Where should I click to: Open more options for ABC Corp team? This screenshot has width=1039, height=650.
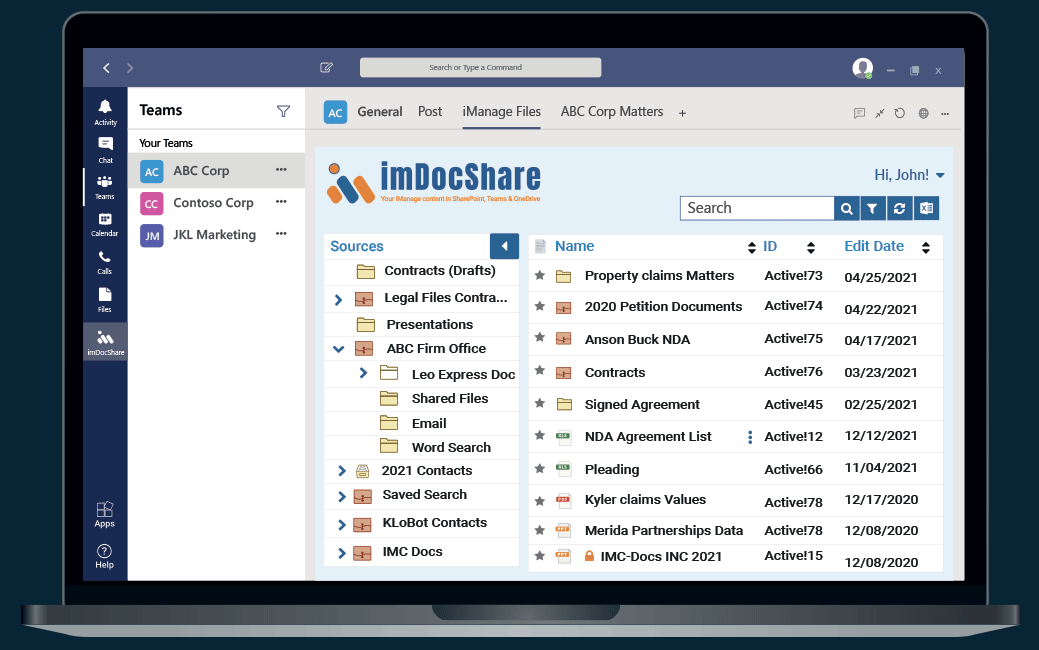pos(281,170)
